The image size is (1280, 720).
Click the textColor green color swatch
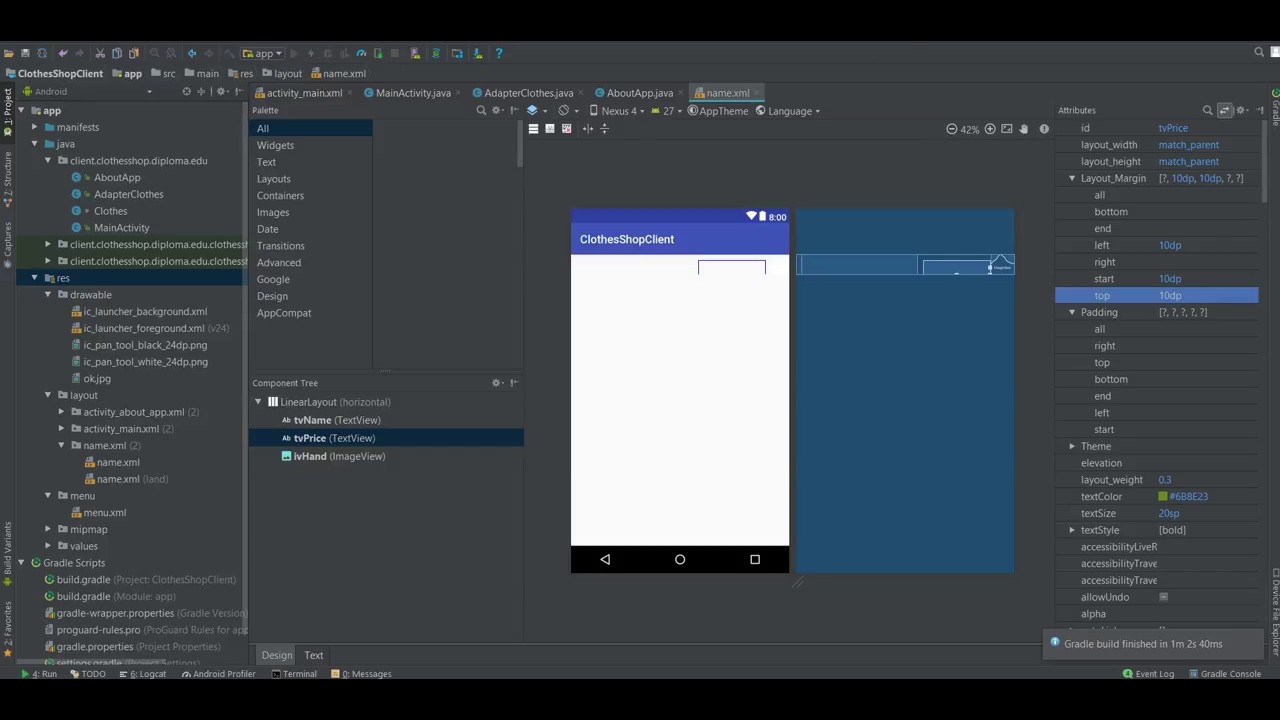[x=1163, y=497]
